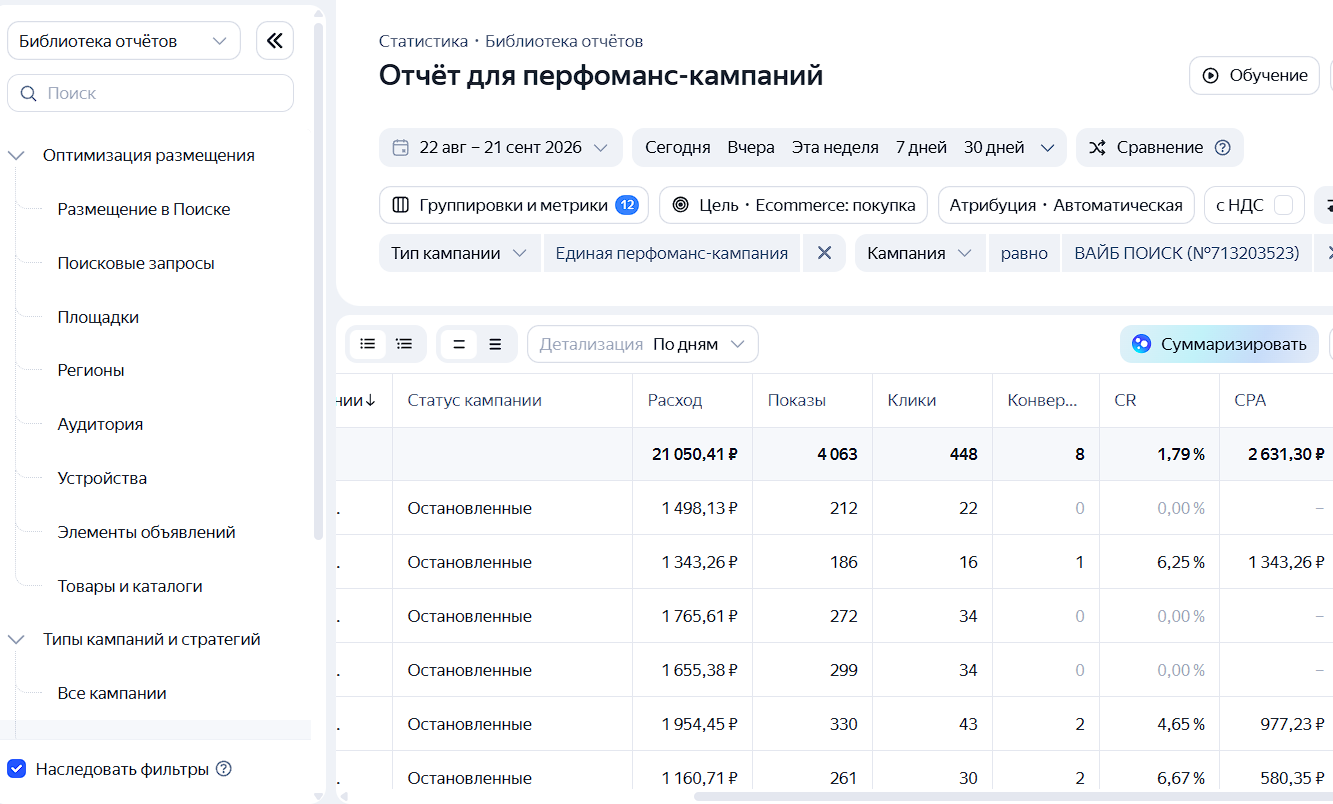Open help icon next to Наследовать фильтры
Screen dimensions: 1333x804
click(224, 769)
